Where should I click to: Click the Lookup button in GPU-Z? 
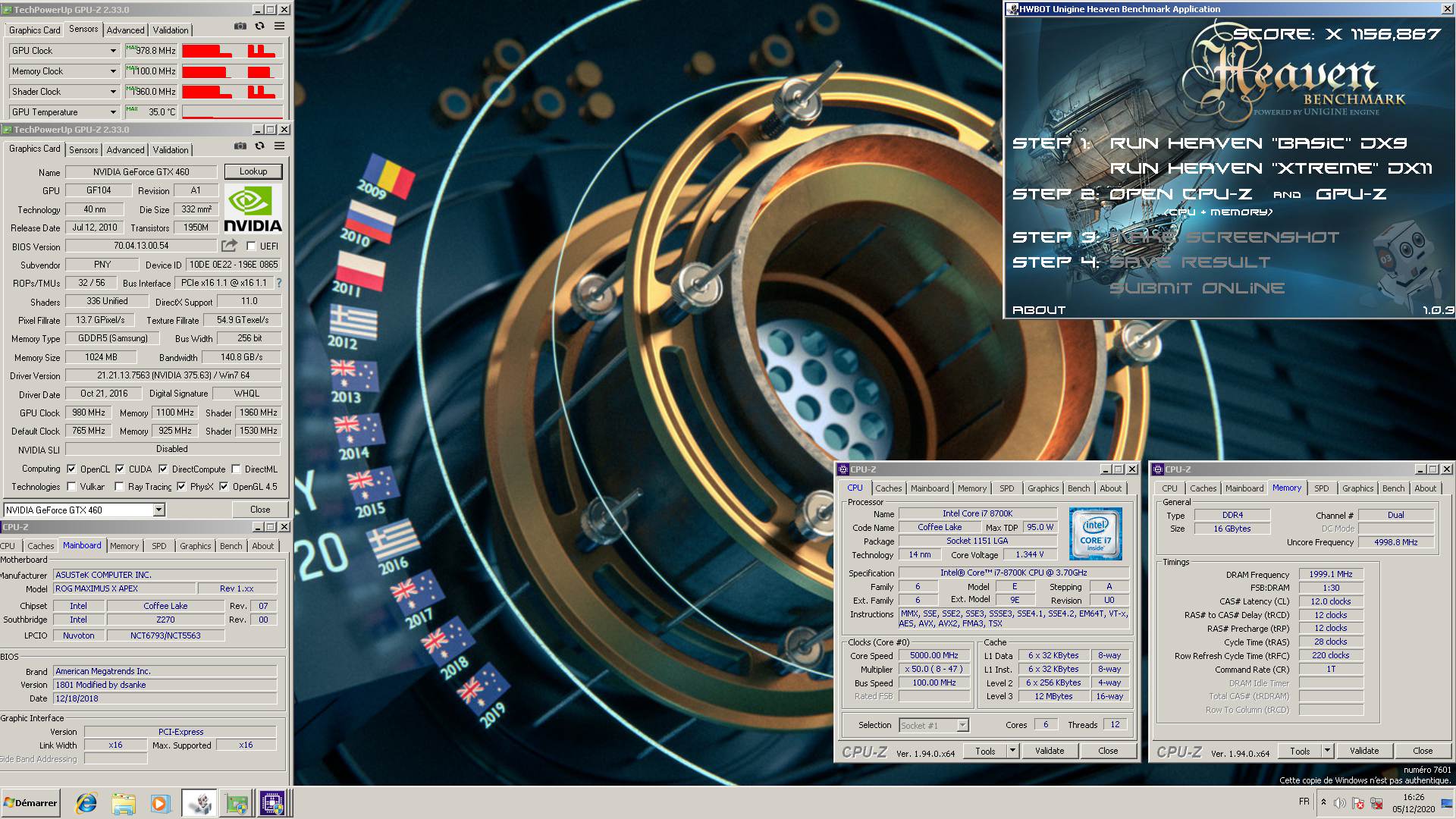point(253,171)
